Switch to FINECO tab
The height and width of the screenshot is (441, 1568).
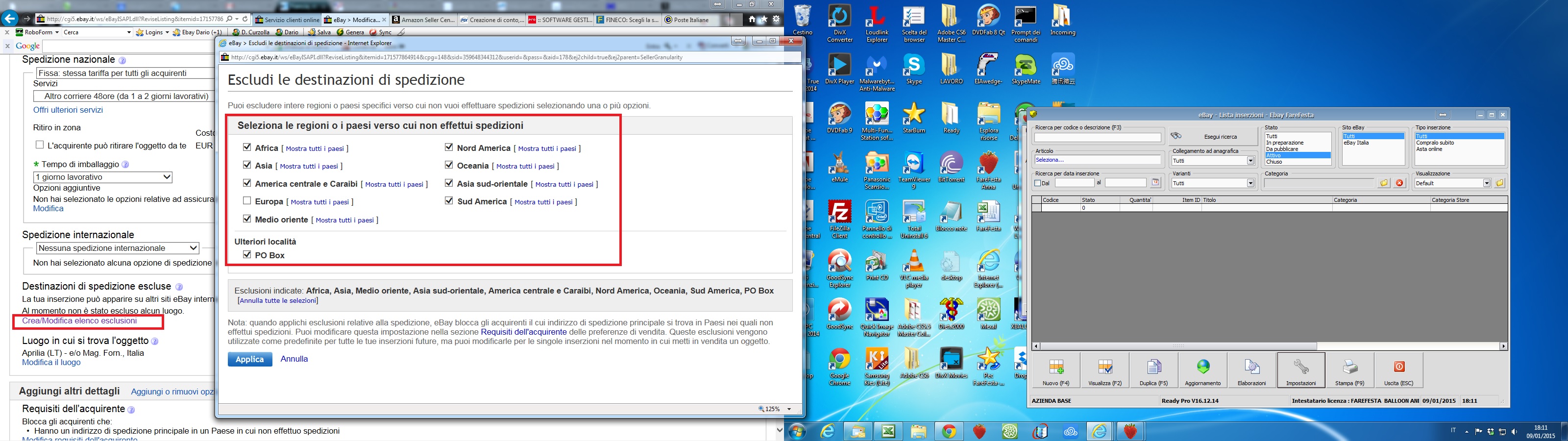click(628, 20)
